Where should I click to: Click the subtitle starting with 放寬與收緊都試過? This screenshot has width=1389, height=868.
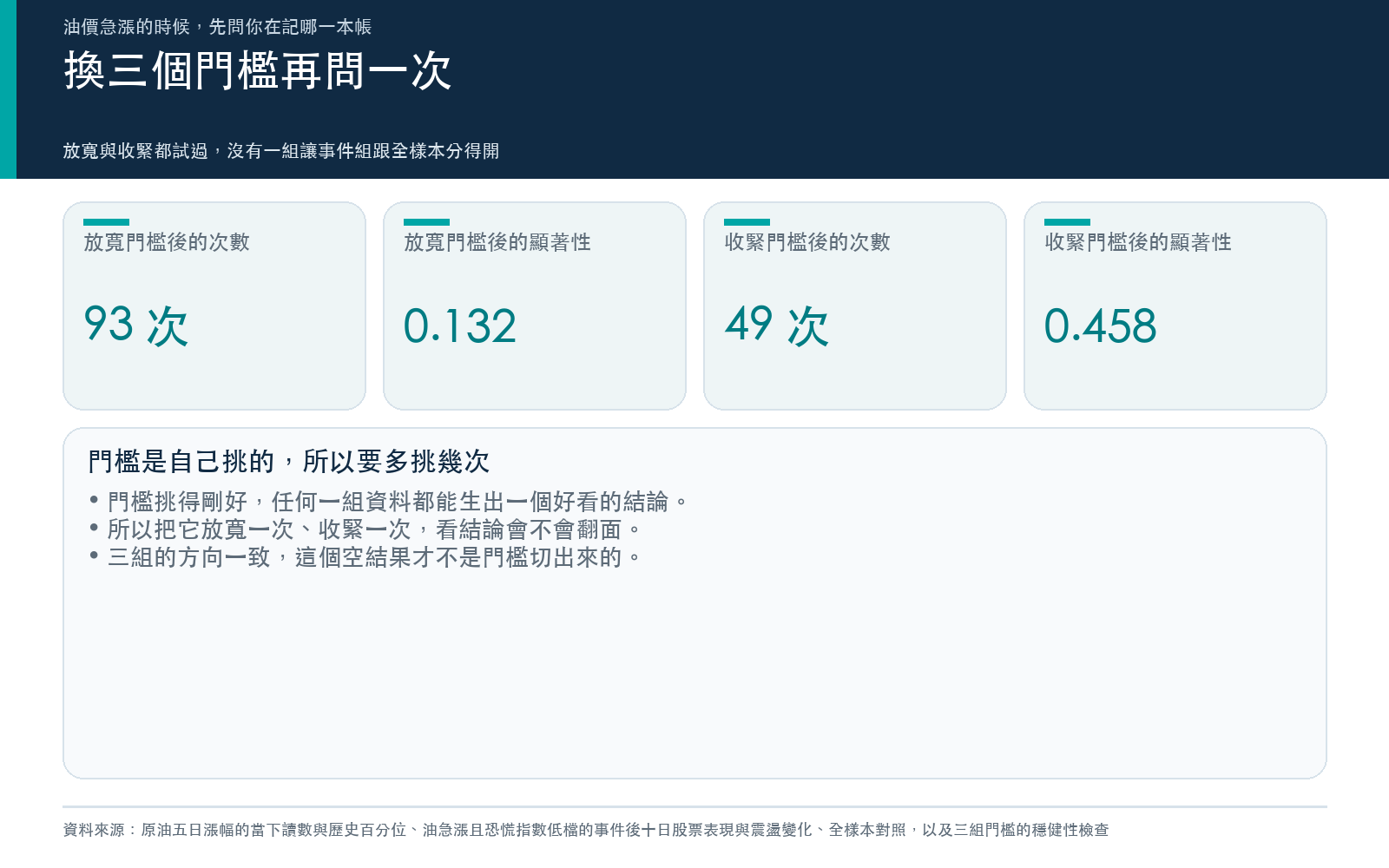pos(281,151)
